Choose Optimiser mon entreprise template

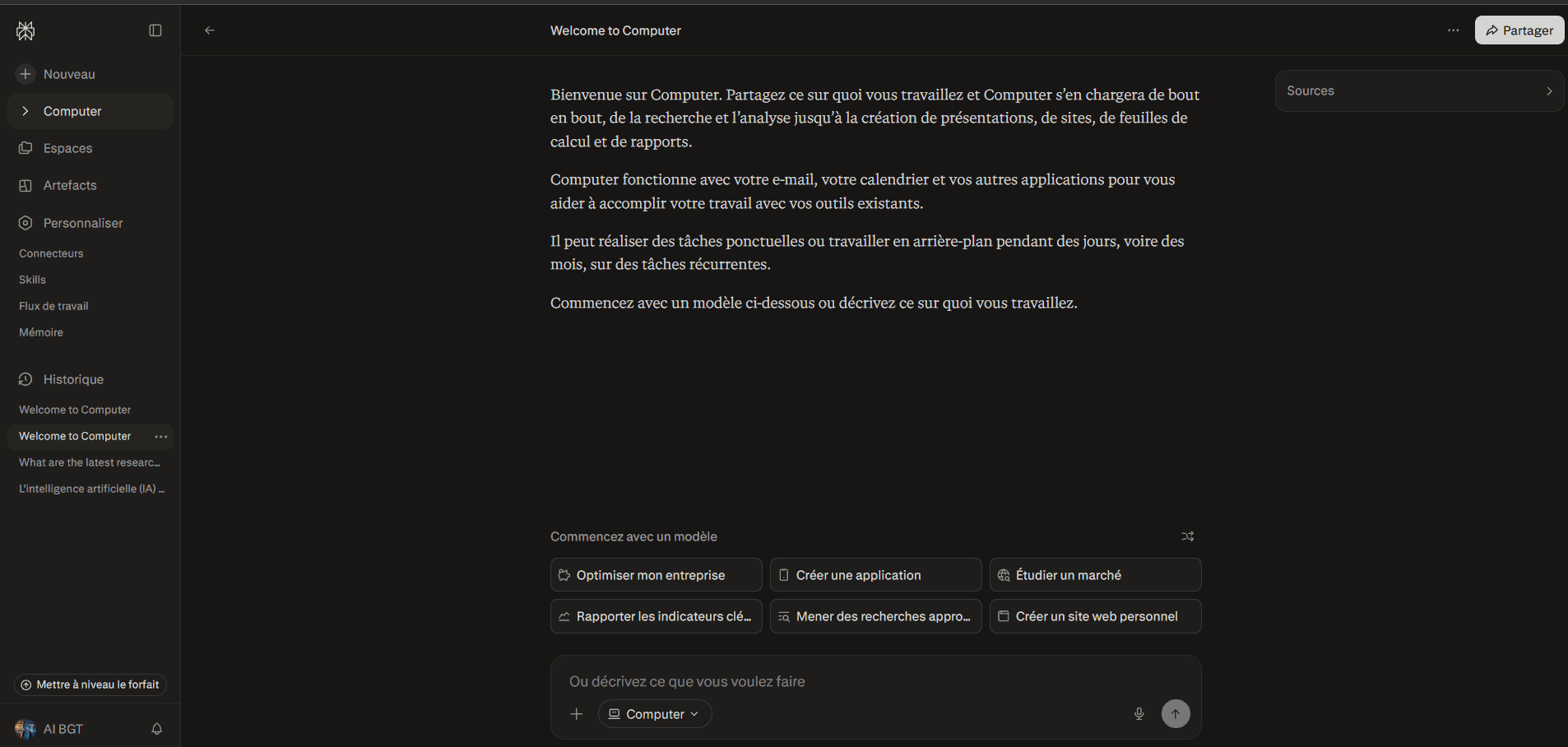click(x=656, y=575)
